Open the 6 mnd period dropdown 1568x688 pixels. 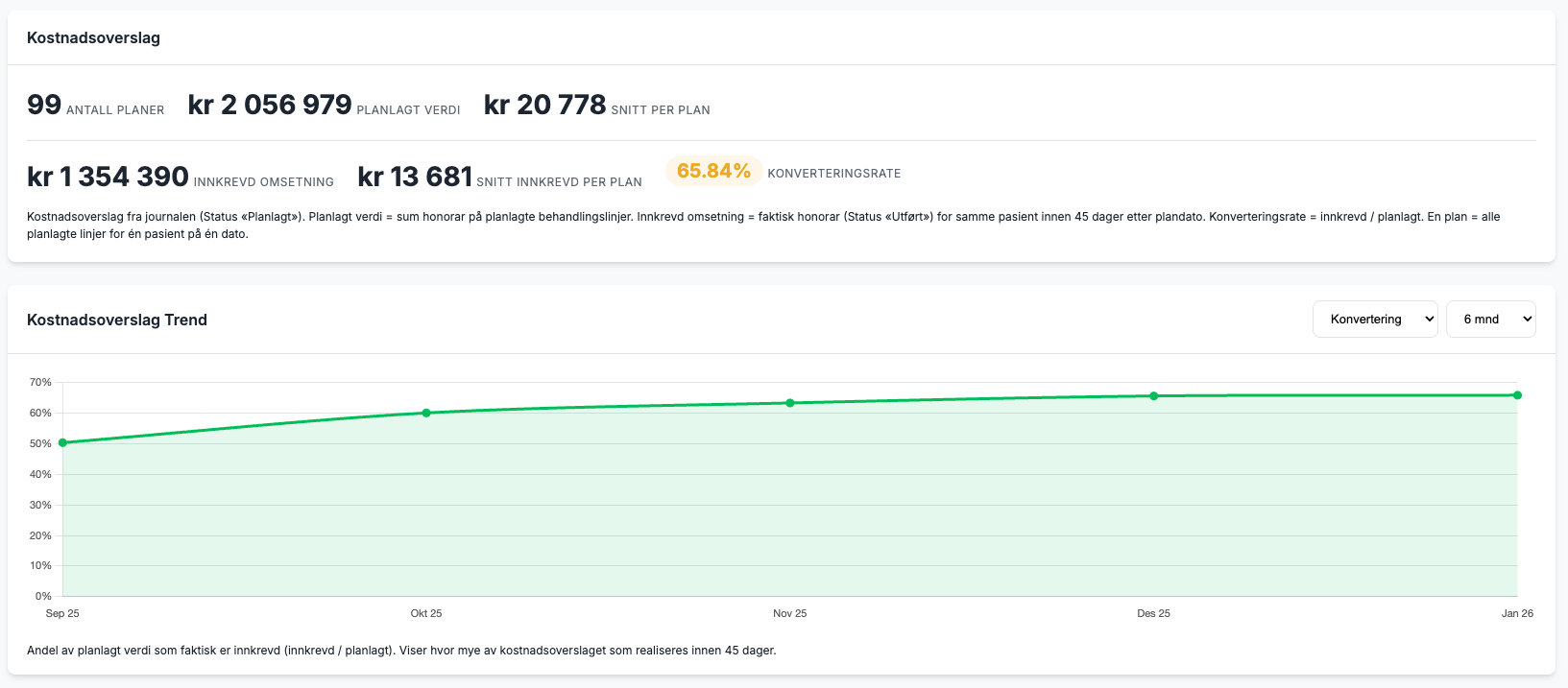1490,320
